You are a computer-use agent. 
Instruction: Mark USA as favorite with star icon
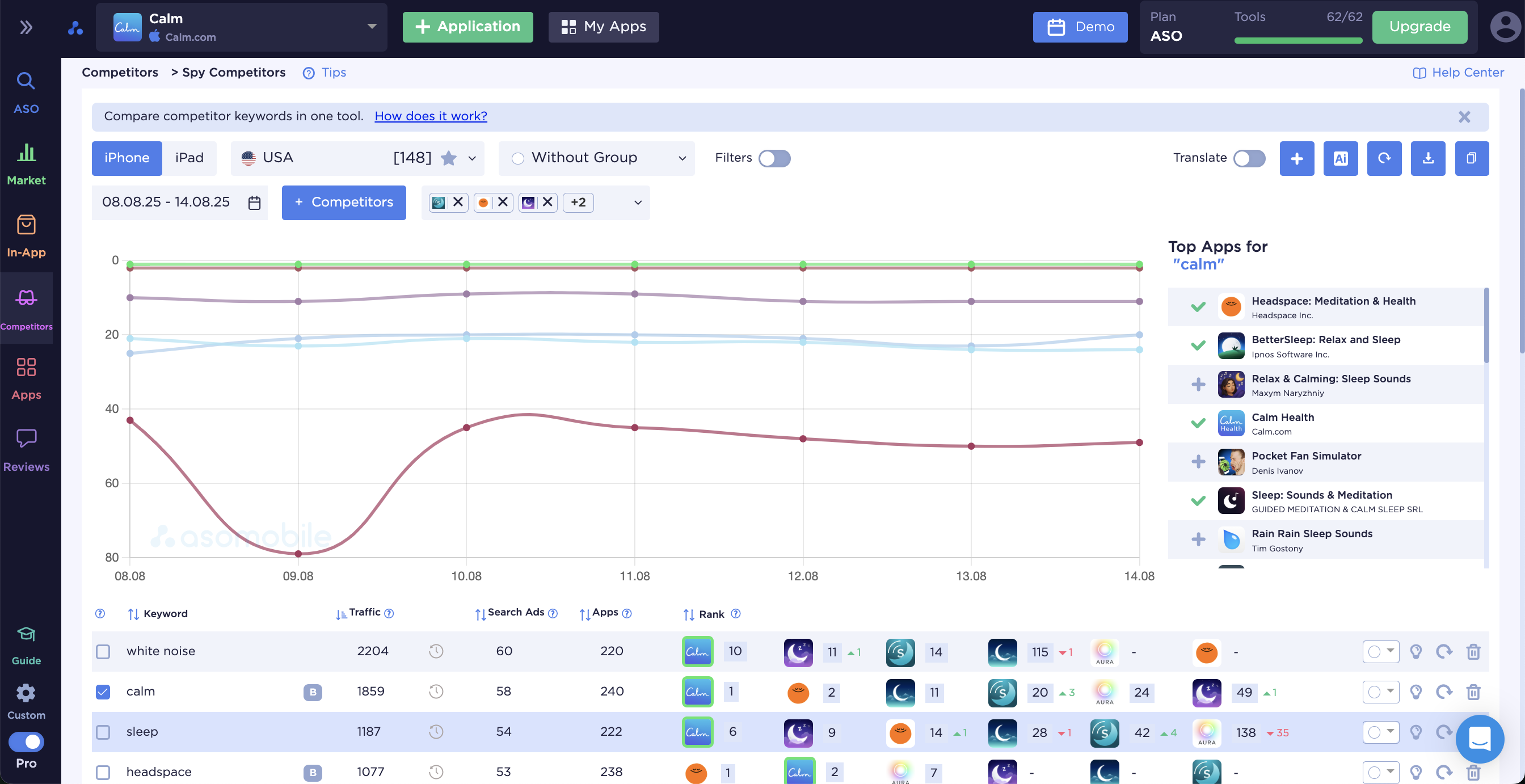coord(449,158)
